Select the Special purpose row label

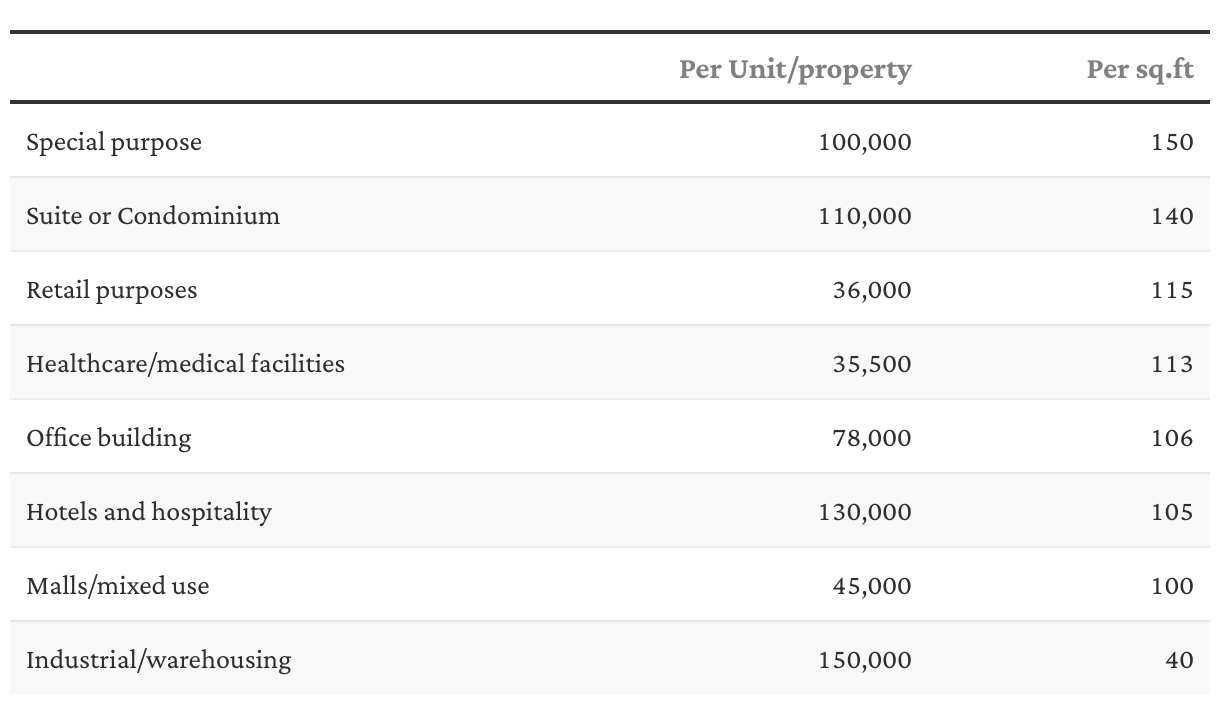(114, 142)
